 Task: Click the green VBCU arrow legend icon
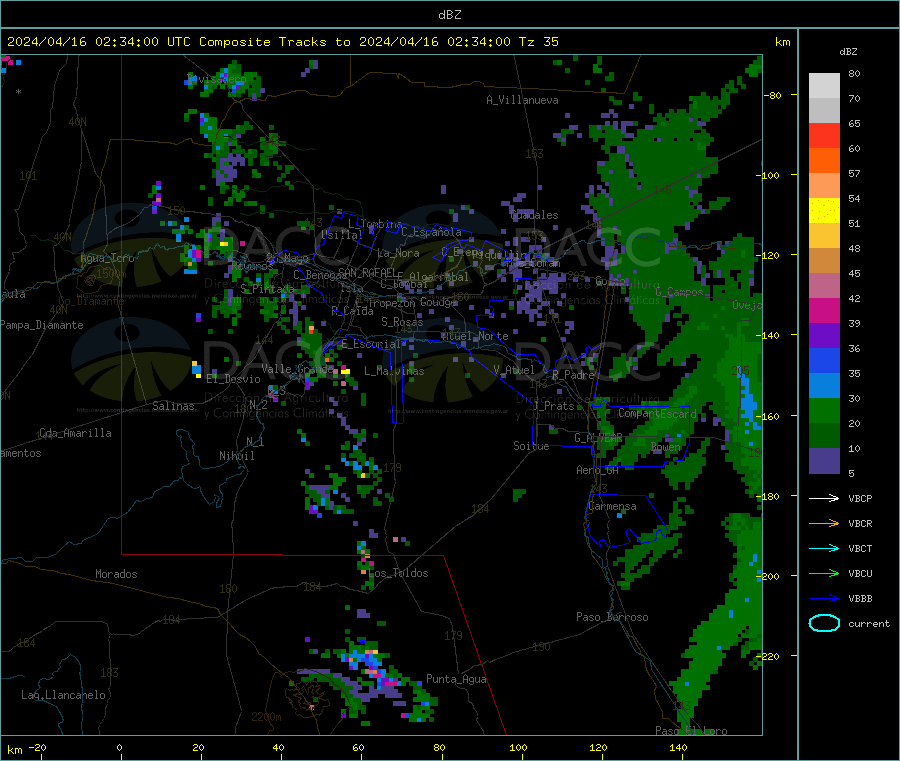[824, 573]
